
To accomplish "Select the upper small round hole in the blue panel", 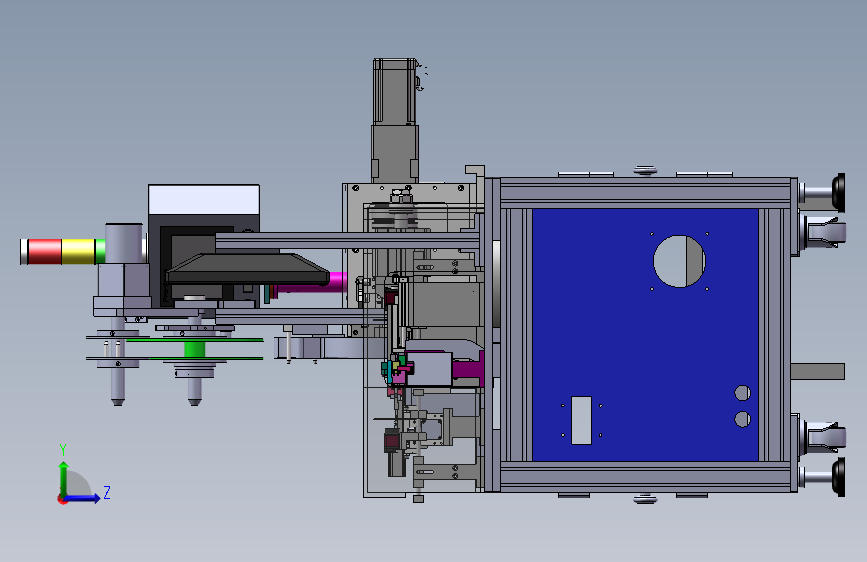I will (x=743, y=393).
